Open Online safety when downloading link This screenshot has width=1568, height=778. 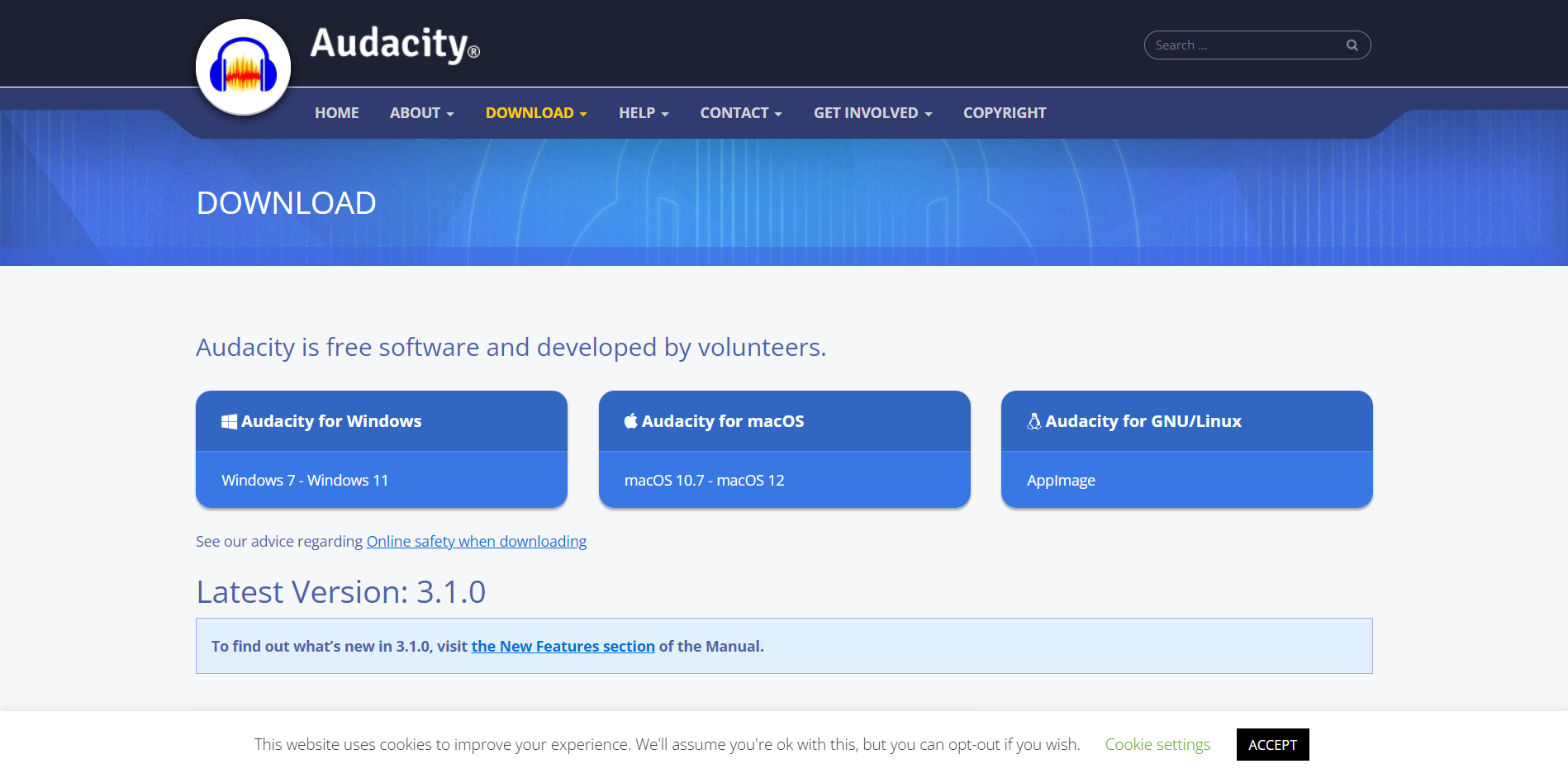pyautogui.click(x=477, y=542)
